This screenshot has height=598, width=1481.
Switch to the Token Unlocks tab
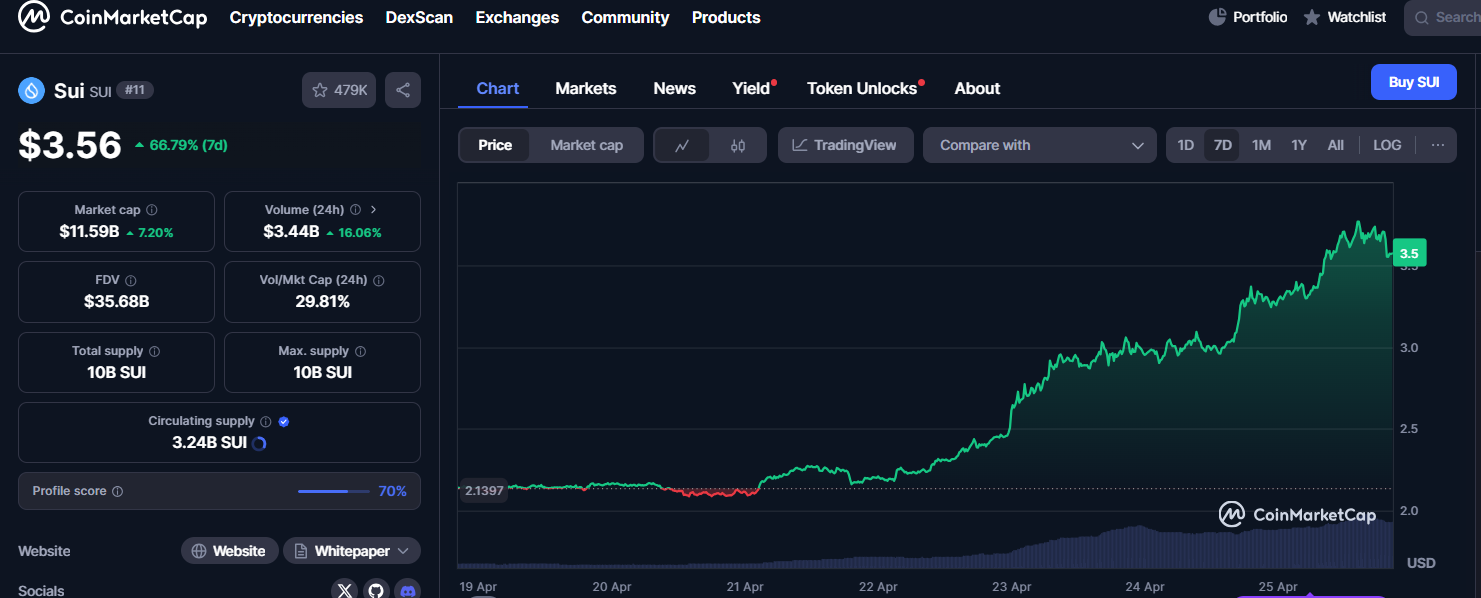coord(862,88)
